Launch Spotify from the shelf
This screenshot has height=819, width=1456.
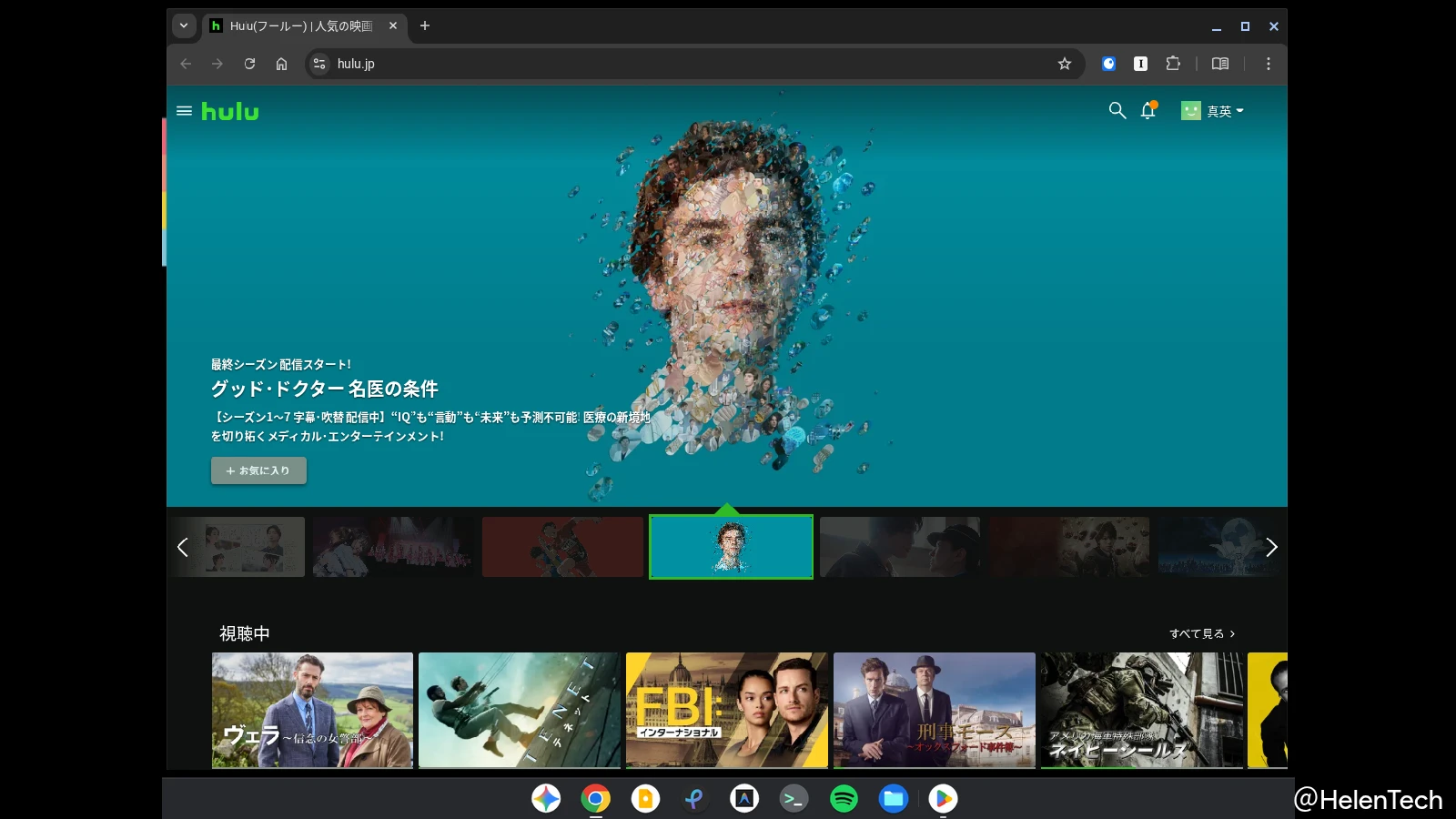(x=844, y=799)
